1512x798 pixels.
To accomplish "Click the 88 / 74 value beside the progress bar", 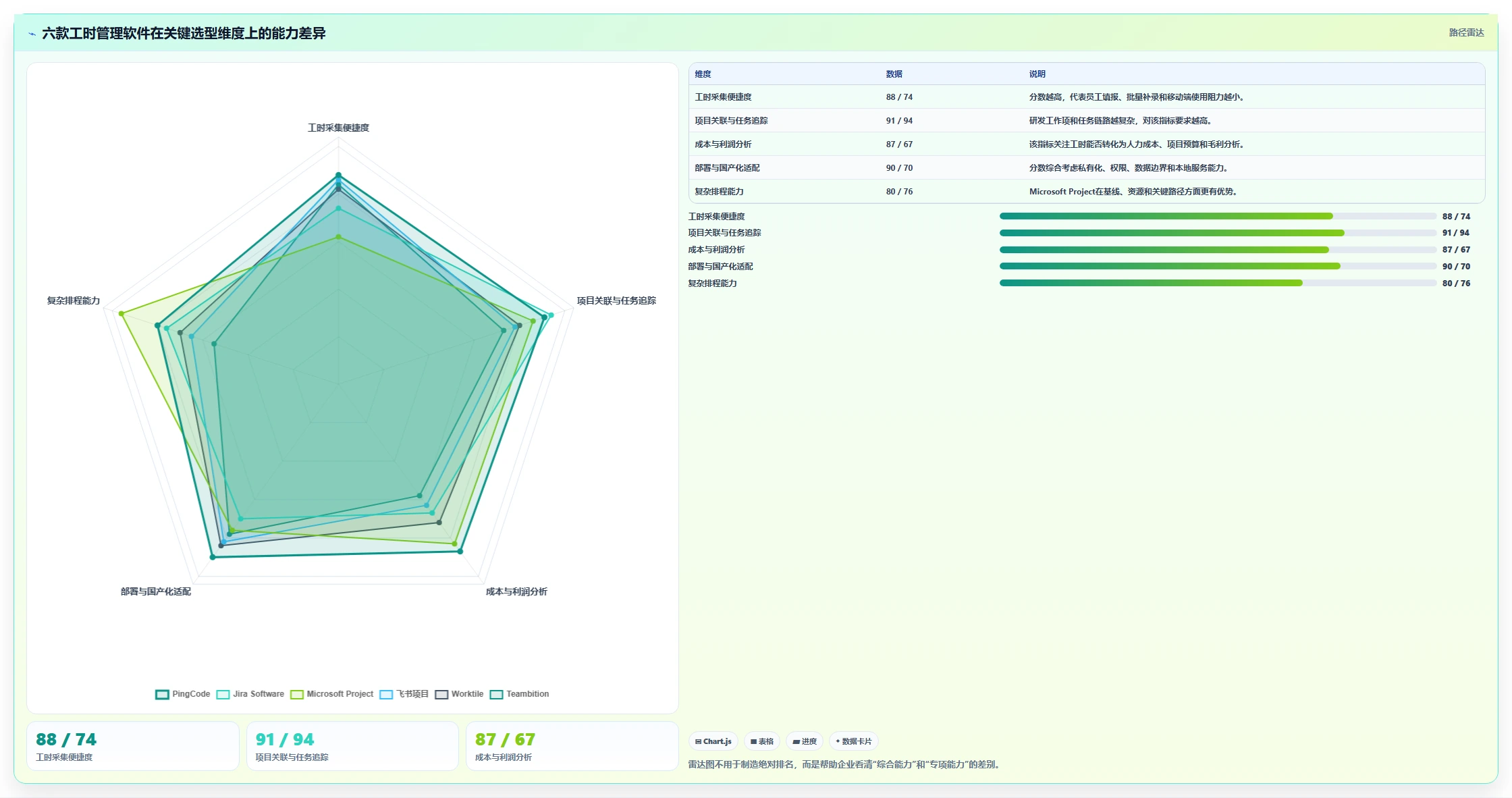I will coord(1456,217).
